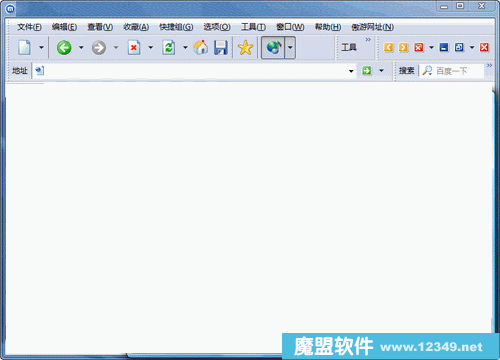Open favorites with the star icon
This screenshot has height=360, width=500.
[245, 48]
